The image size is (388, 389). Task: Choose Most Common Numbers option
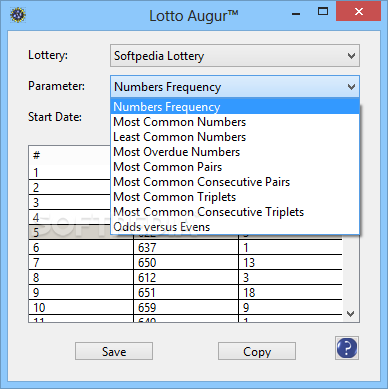click(x=235, y=122)
